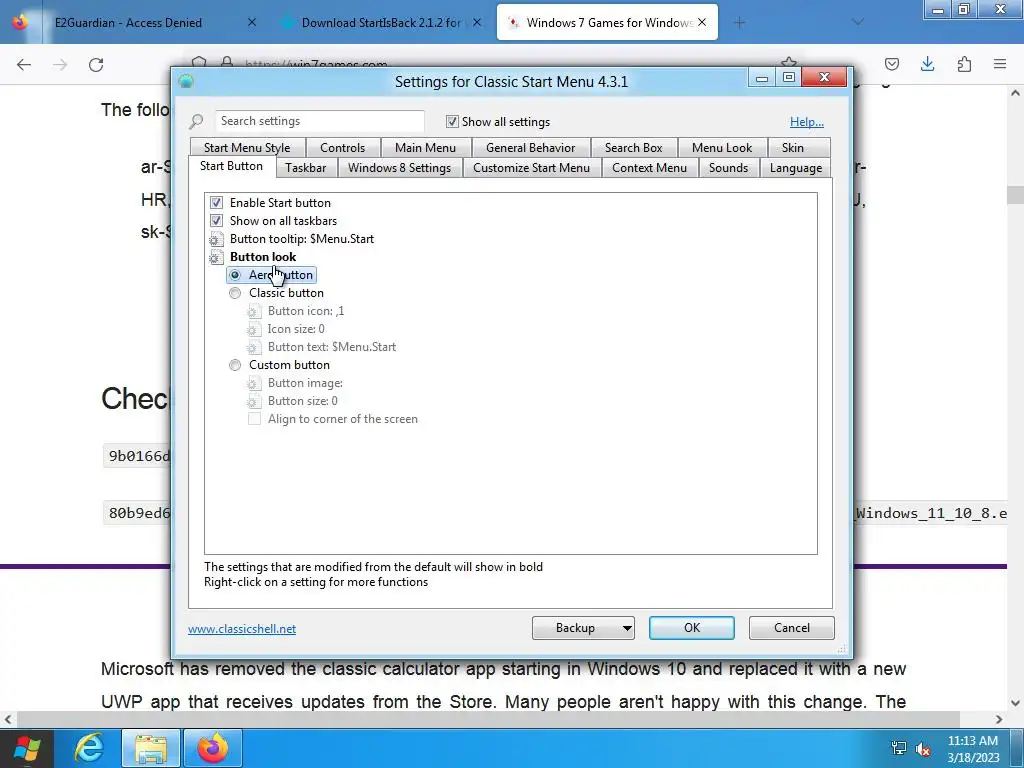Click the Firefox forward arrow

point(60,64)
